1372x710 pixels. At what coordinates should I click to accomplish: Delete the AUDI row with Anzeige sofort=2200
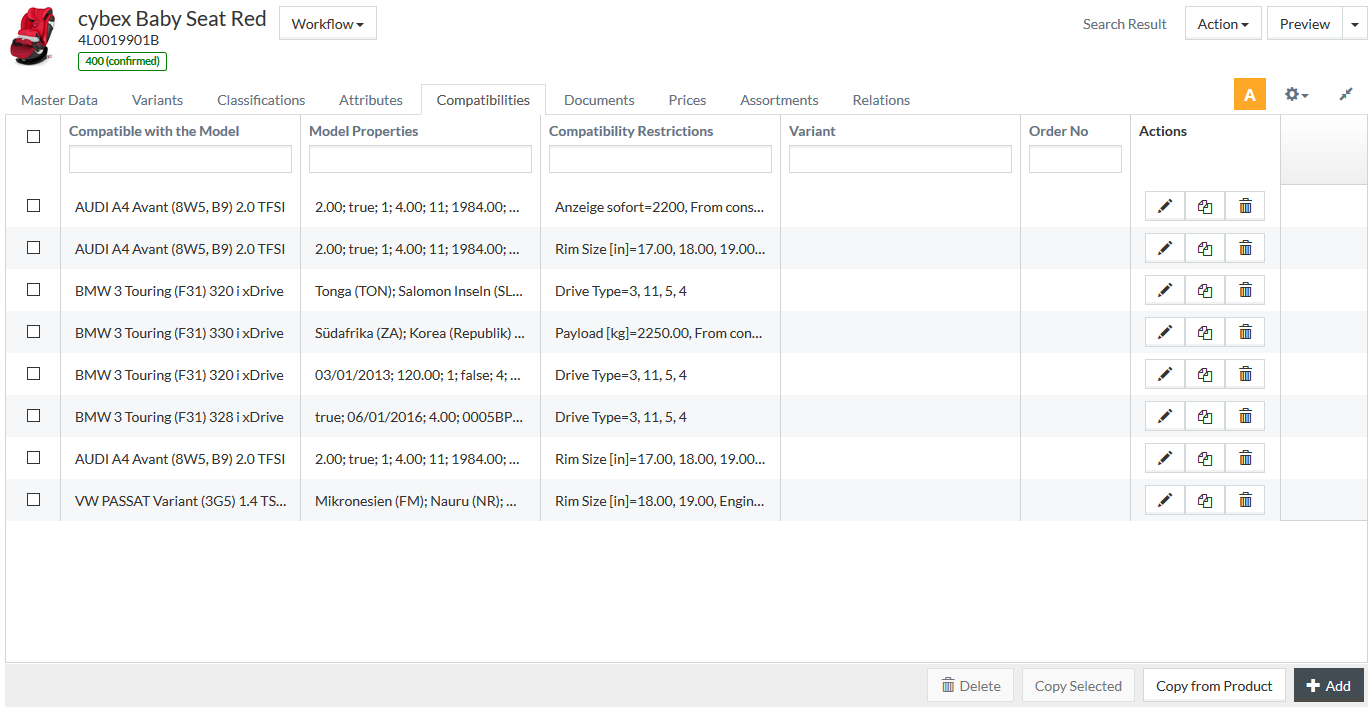point(1245,206)
